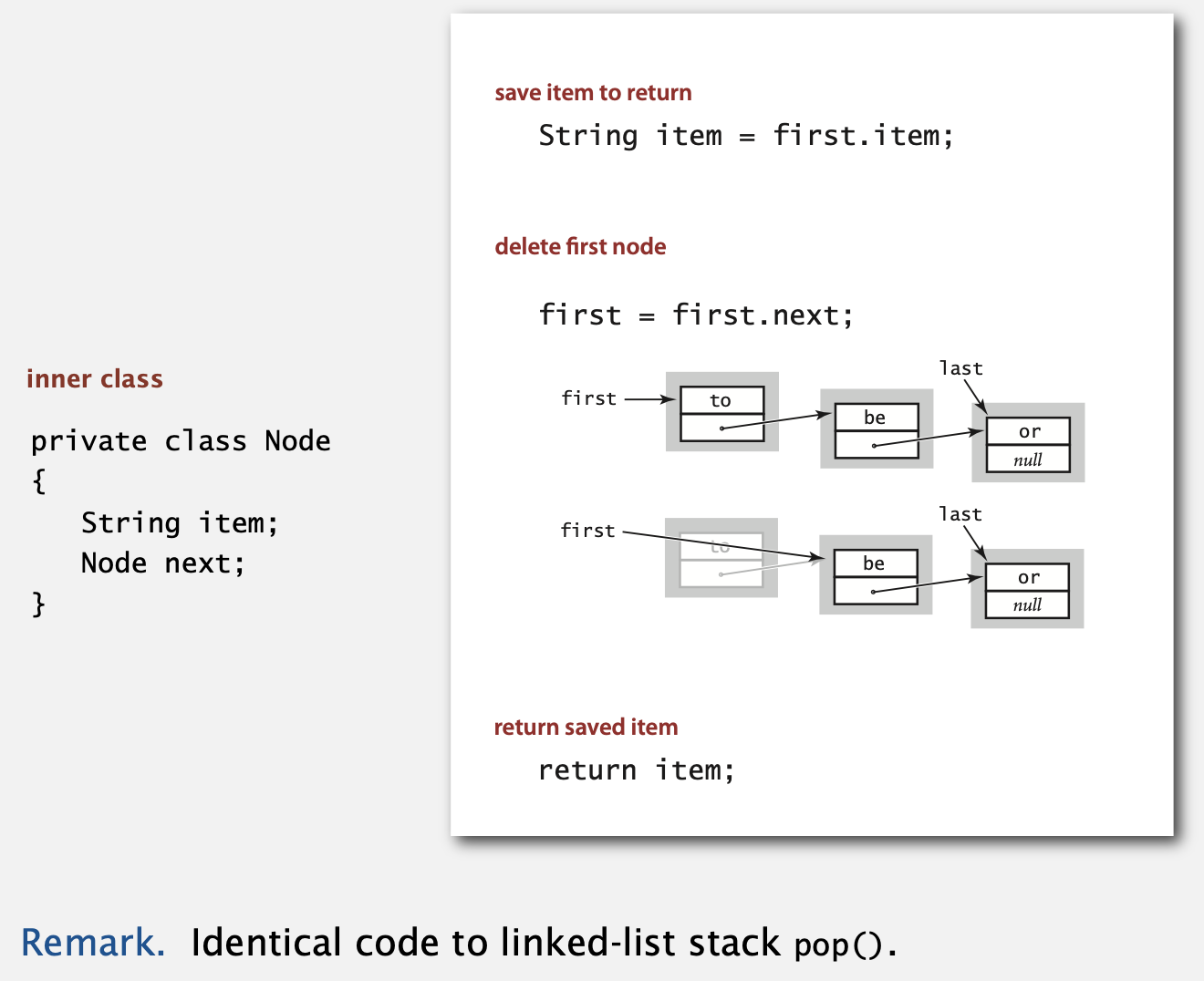1204x981 pixels.
Task: Click the 'save item to return' heading
Action: point(593,93)
